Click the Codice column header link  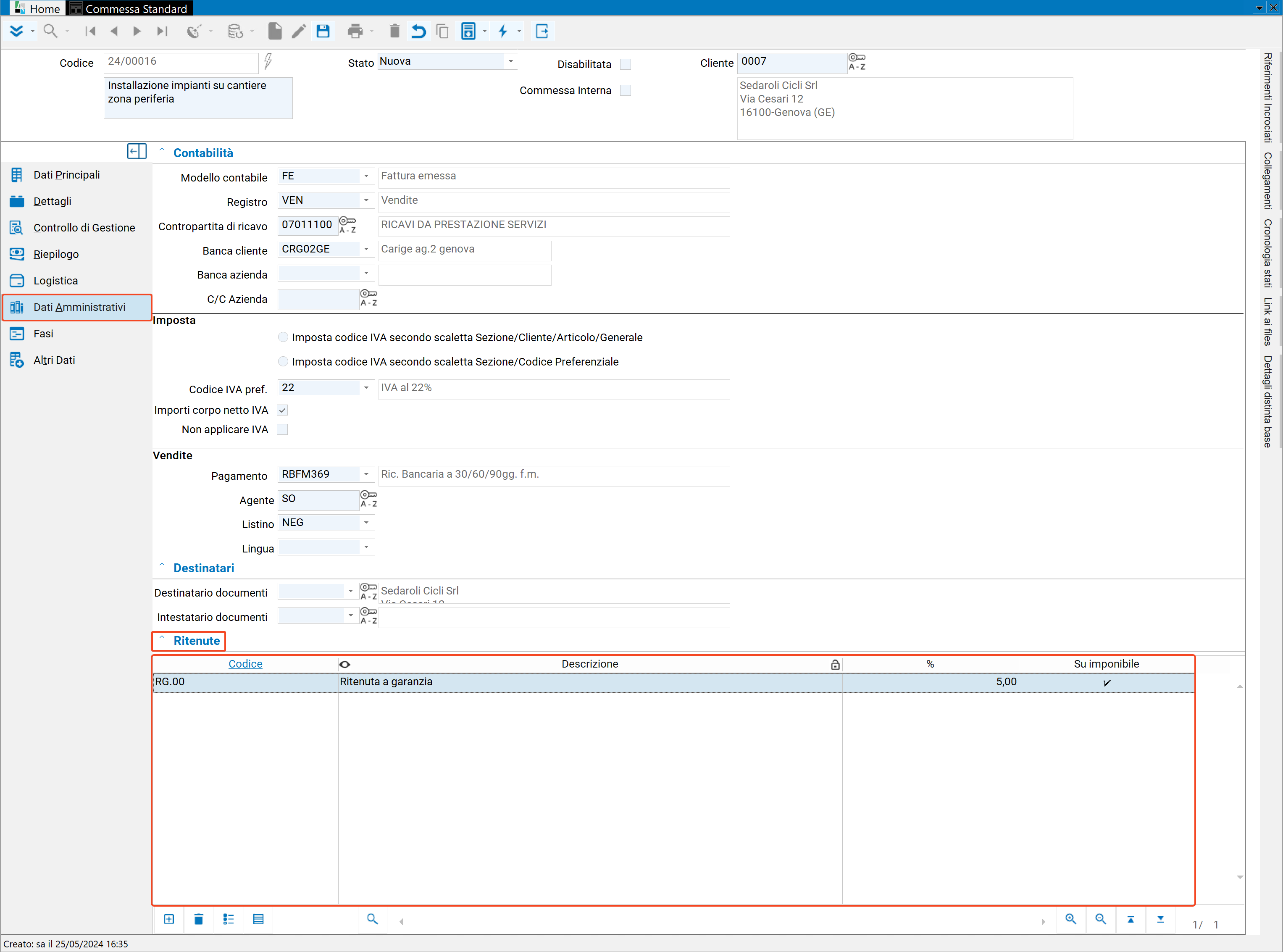tap(245, 664)
